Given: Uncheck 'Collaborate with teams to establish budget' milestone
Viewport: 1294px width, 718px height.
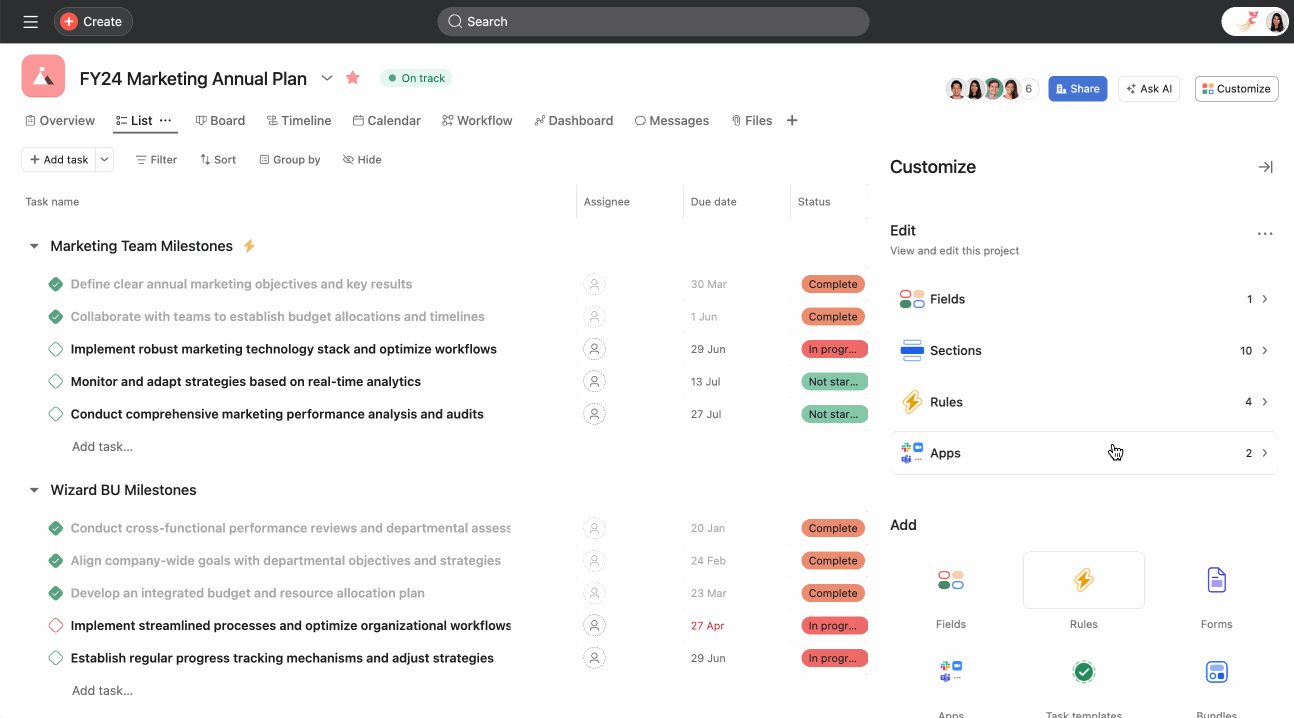Looking at the screenshot, I should click(x=56, y=317).
